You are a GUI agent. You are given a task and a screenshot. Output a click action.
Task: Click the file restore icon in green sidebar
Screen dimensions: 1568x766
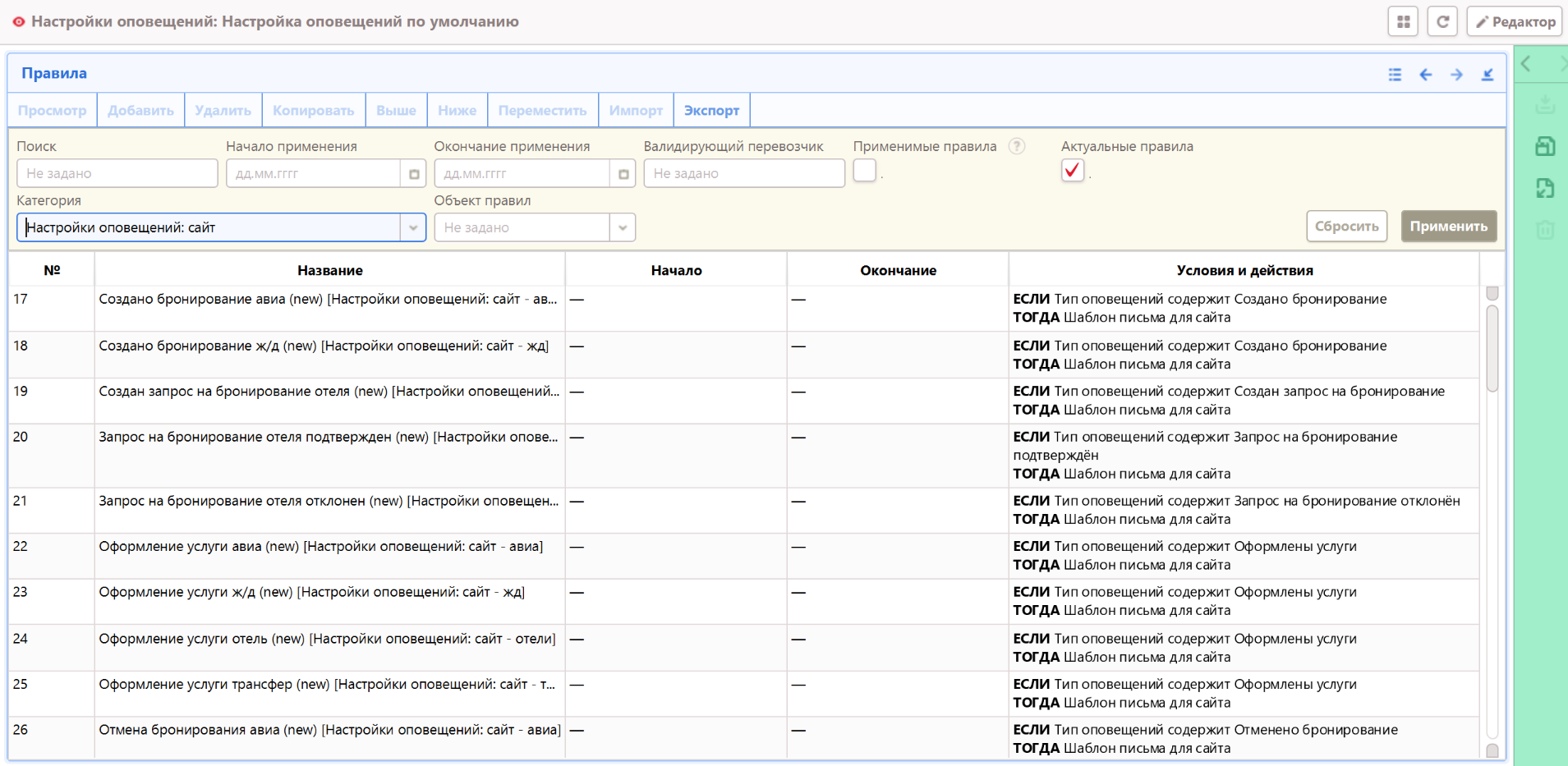coord(1544,188)
